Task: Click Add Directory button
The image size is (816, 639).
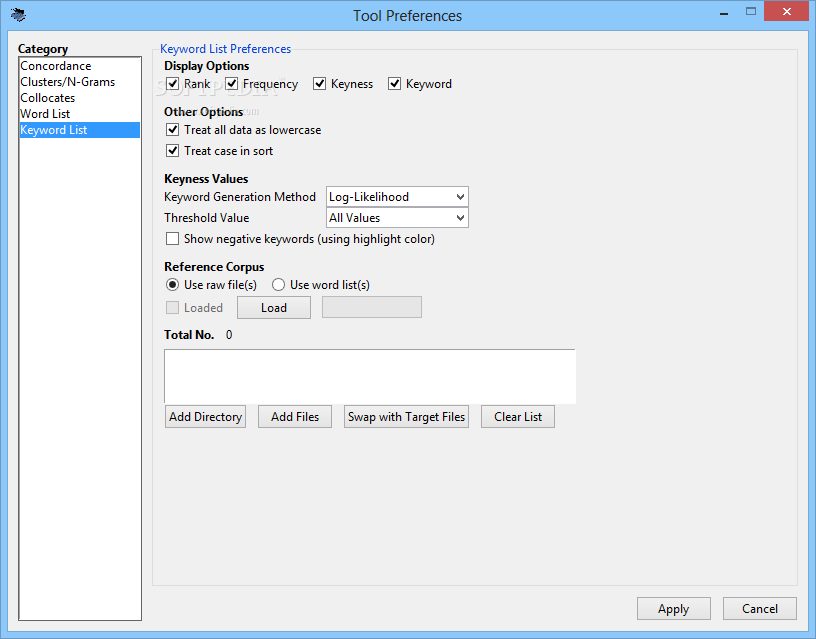Action: click(x=206, y=417)
